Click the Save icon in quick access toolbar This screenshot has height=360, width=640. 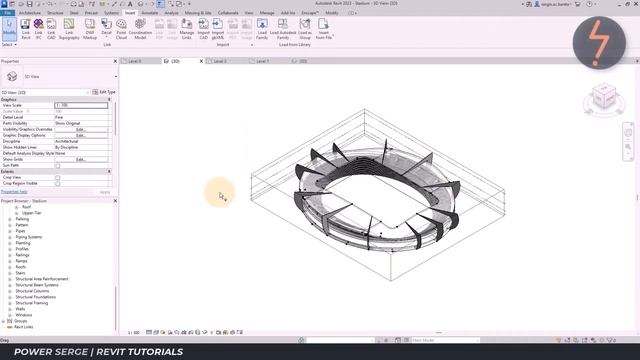[x=29, y=4]
